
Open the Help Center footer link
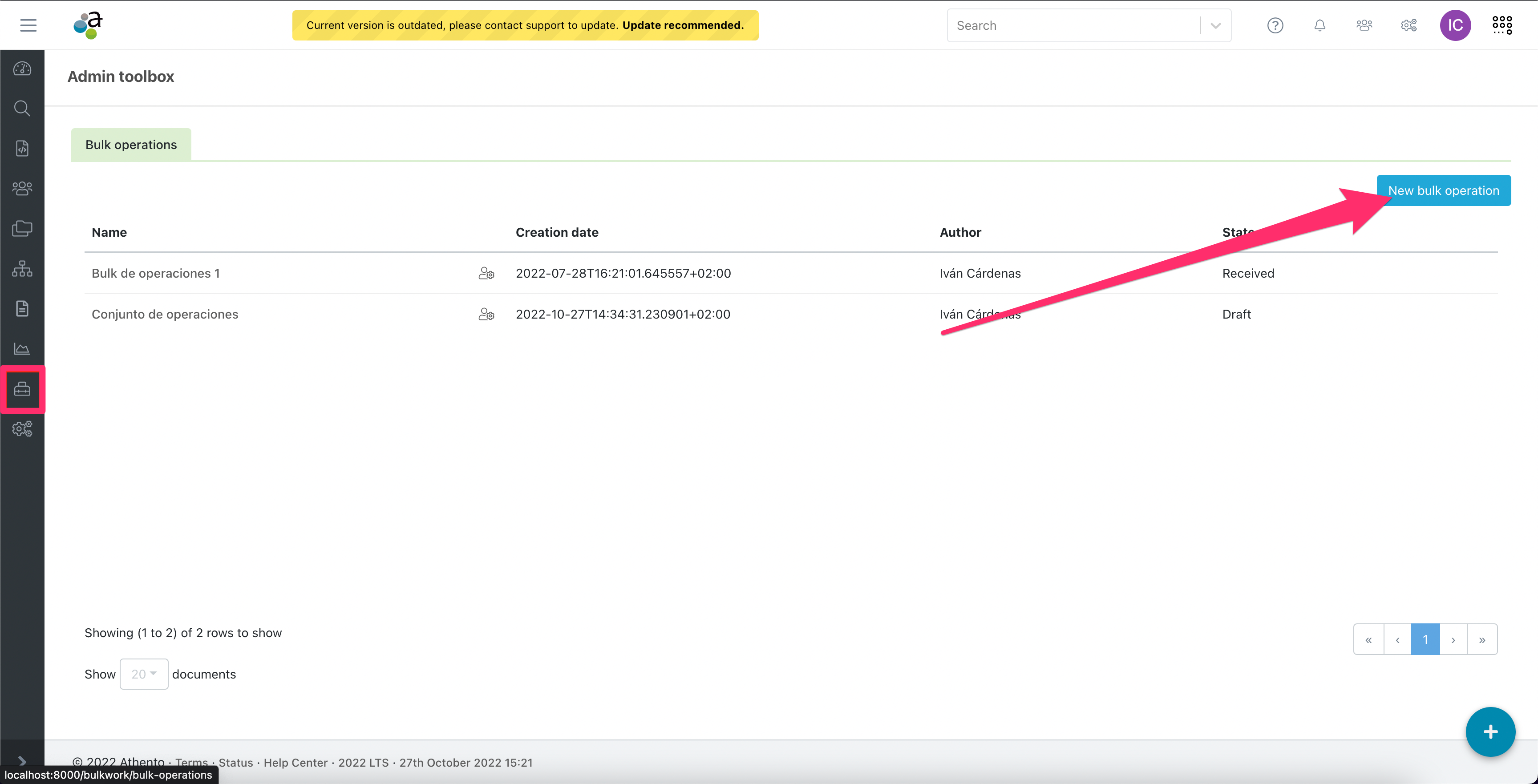295,763
